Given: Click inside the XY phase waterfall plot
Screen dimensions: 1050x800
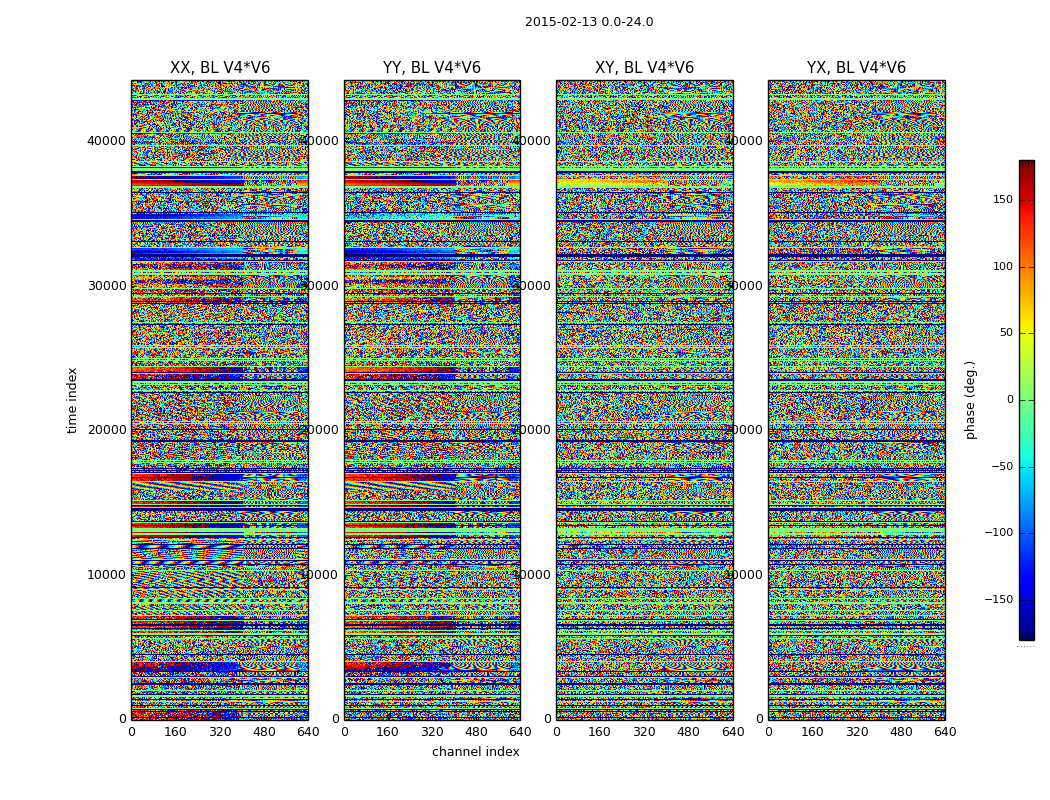Looking at the screenshot, I should pyautogui.click(x=644, y=400).
